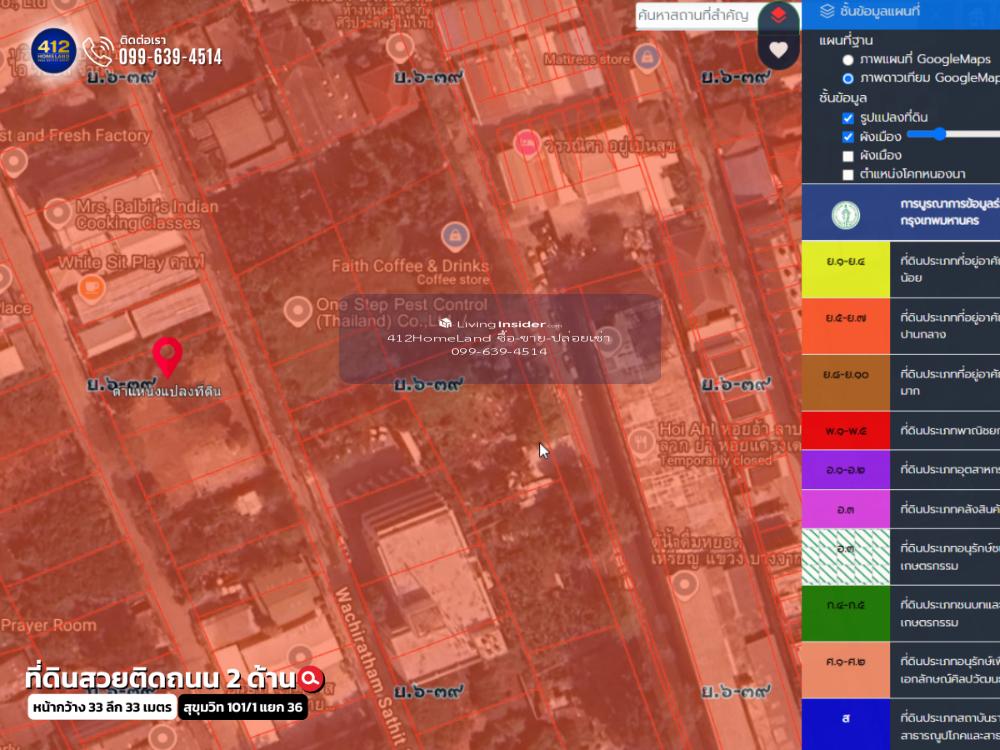Click the red land plot location pin
The height and width of the screenshot is (750, 1000).
167,356
